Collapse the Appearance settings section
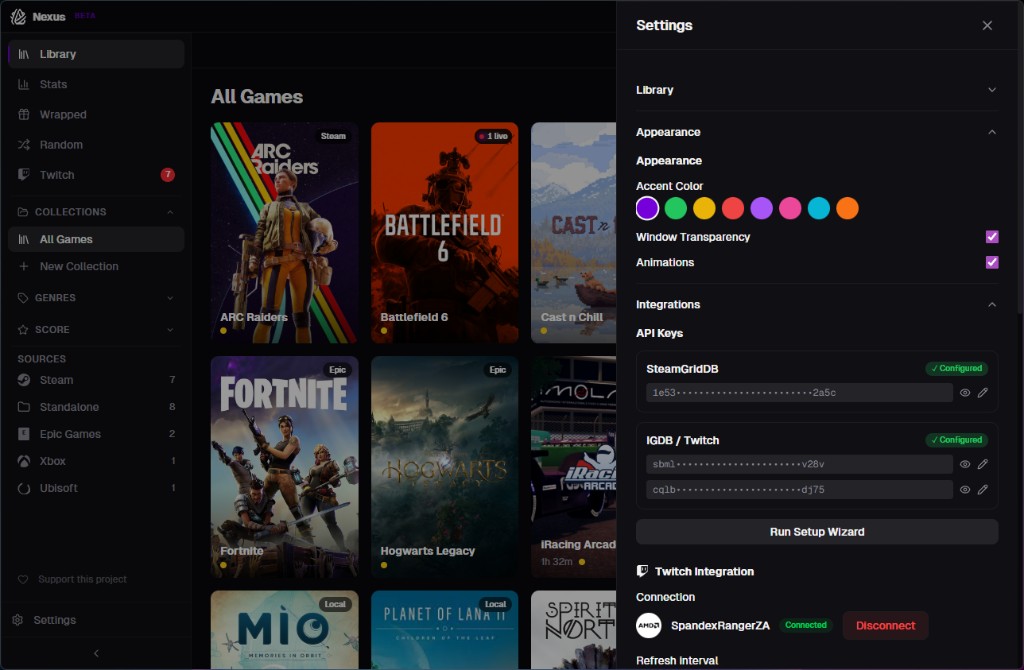Image resolution: width=1024 pixels, height=670 pixels. pyautogui.click(x=991, y=131)
